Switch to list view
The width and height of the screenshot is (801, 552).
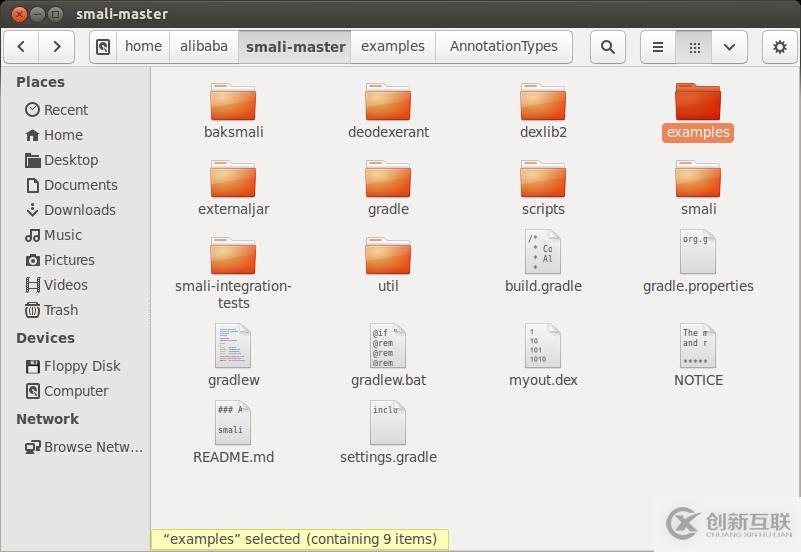click(658, 47)
